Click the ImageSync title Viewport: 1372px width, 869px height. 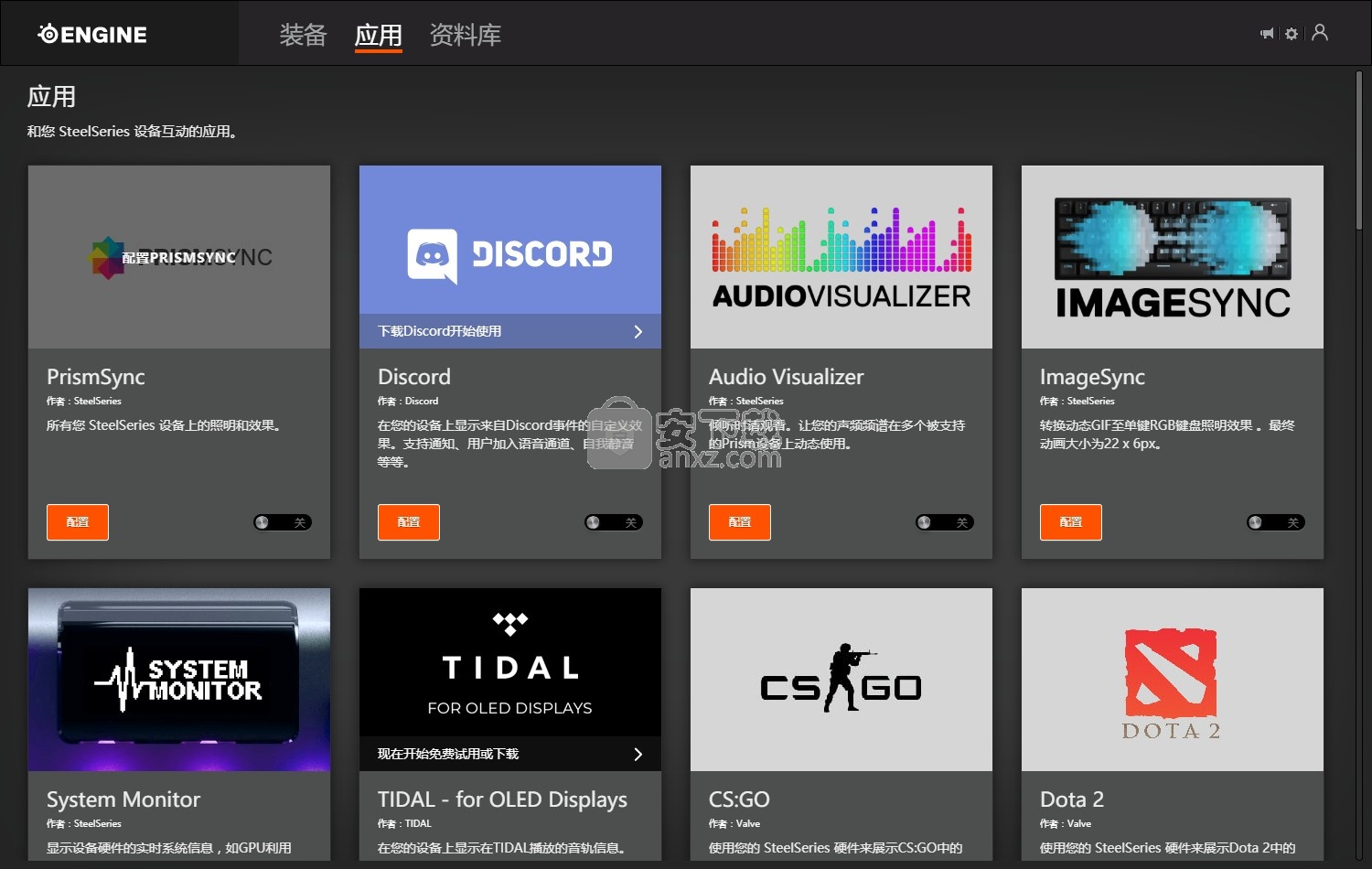click(1092, 377)
